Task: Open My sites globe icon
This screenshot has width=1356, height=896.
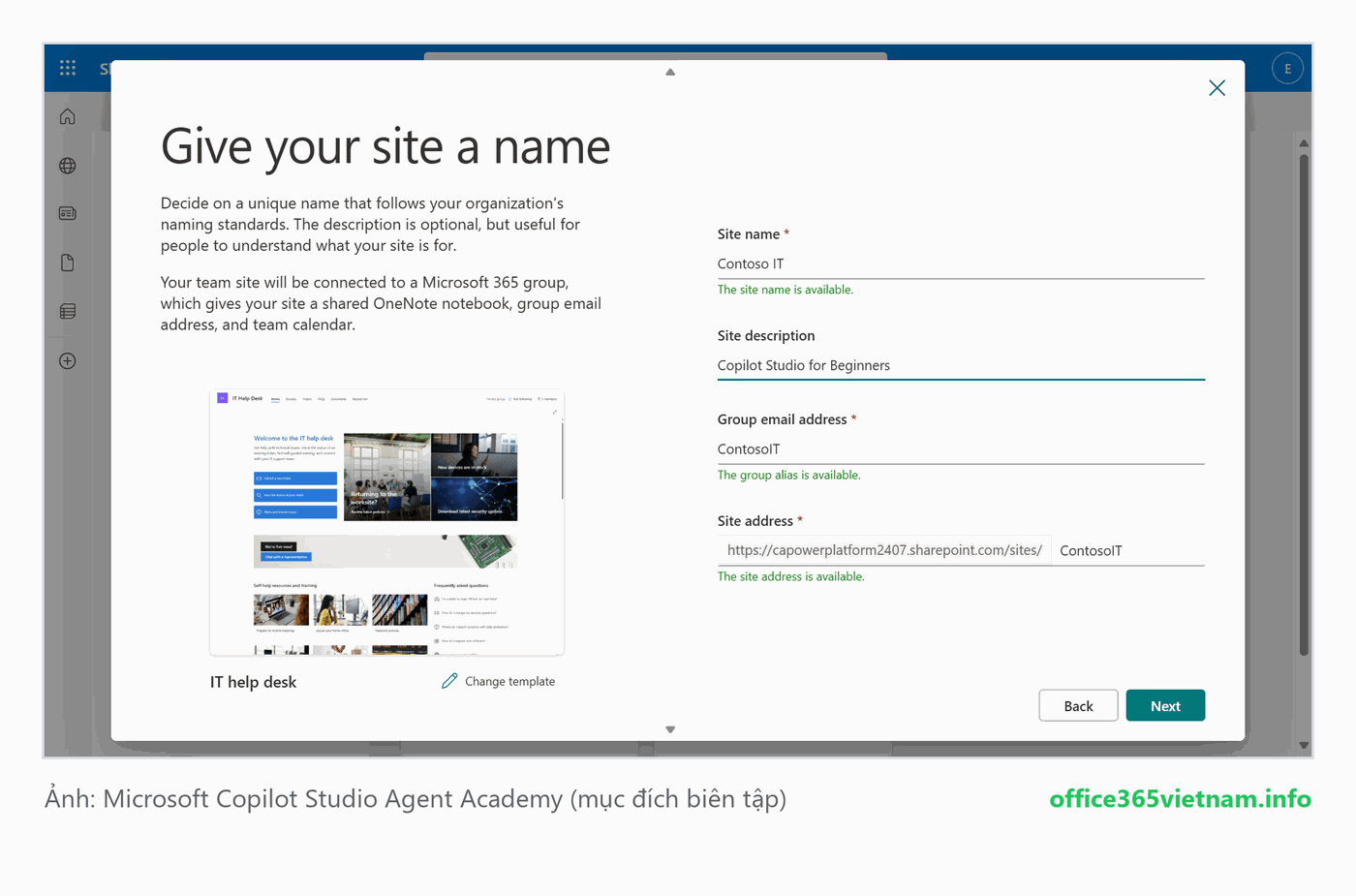Action: tap(67, 166)
